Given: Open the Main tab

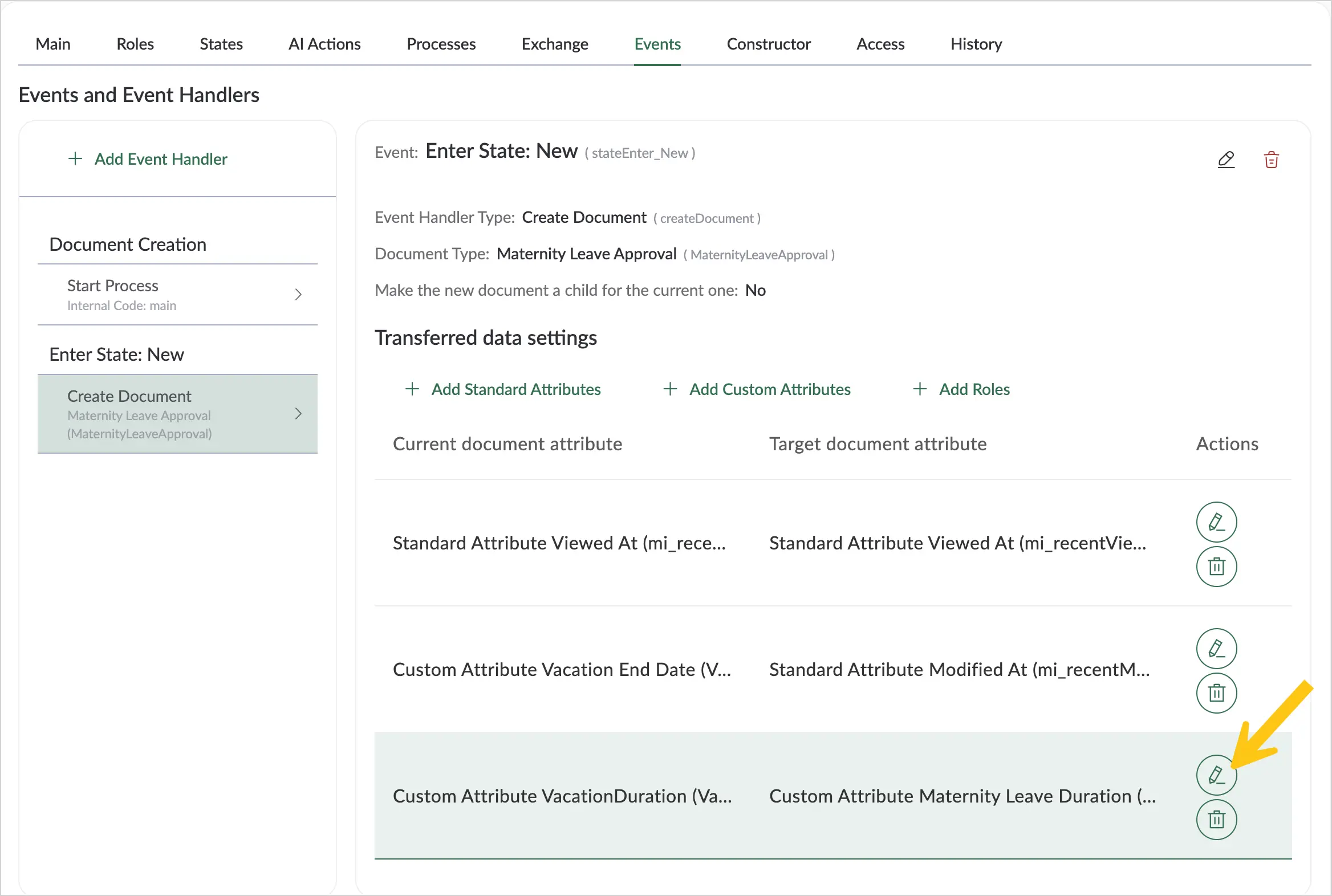Looking at the screenshot, I should tap(53, 44).
